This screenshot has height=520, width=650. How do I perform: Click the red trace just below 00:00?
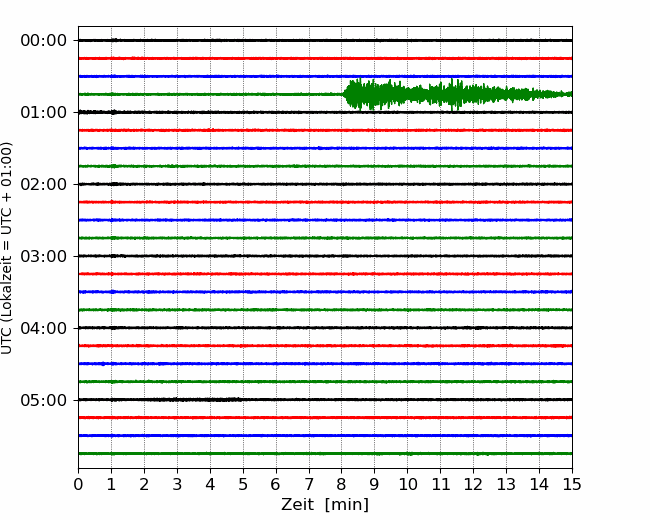[x=325, y=58]
